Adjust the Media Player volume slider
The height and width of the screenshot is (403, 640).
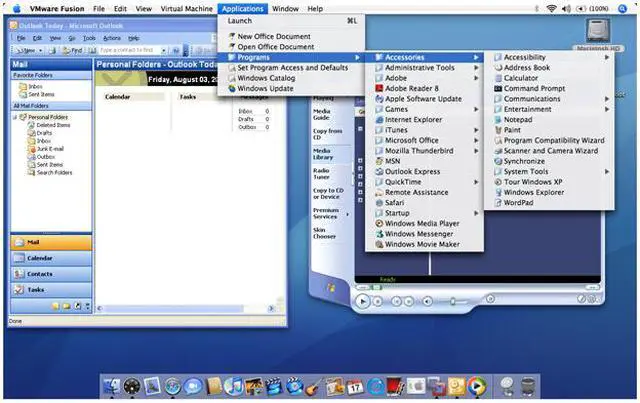click(x=453, y=302)
